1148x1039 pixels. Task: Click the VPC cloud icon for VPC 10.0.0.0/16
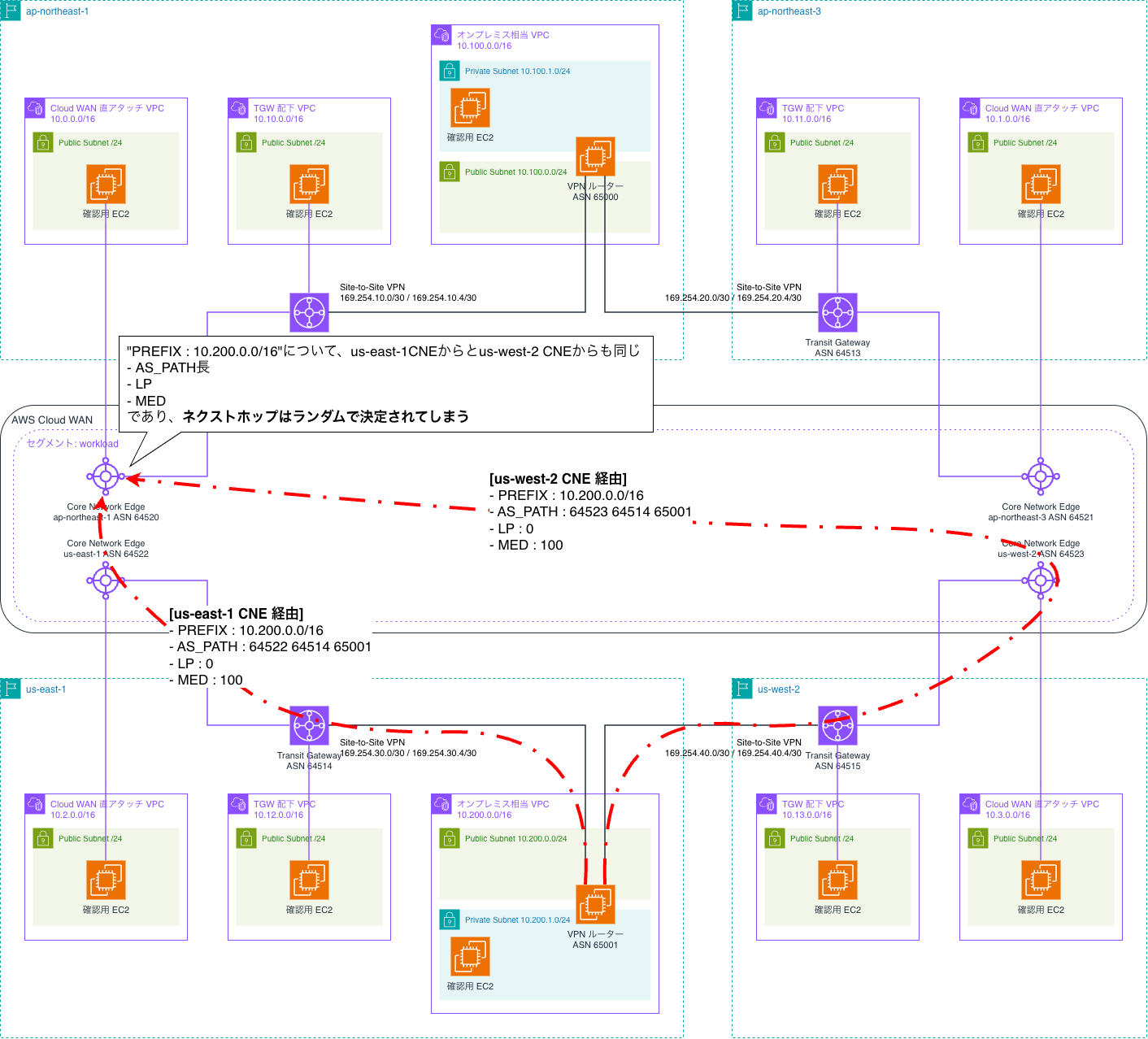tap(35, 108)
